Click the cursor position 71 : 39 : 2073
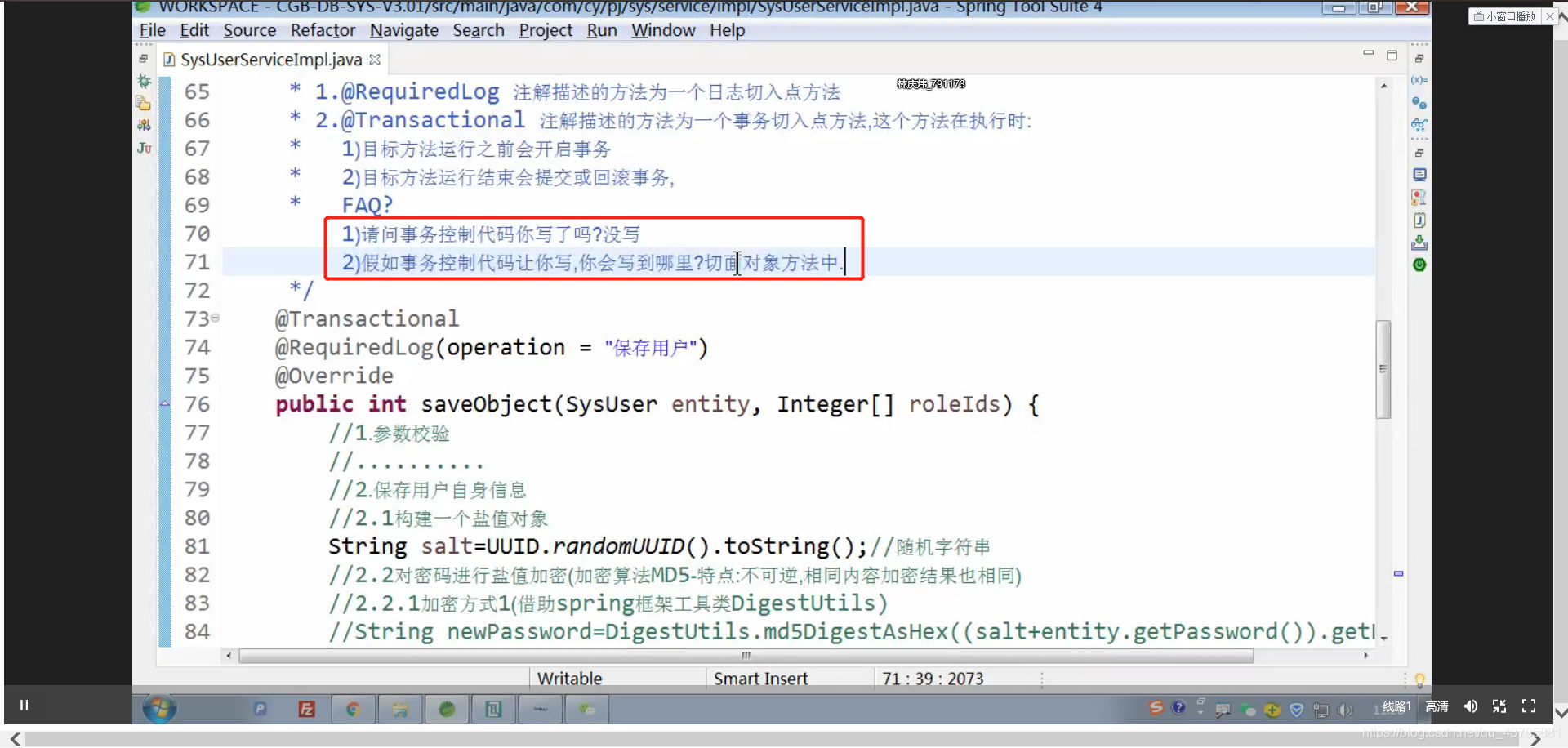 pyautogui.click(x=933, y=679)
